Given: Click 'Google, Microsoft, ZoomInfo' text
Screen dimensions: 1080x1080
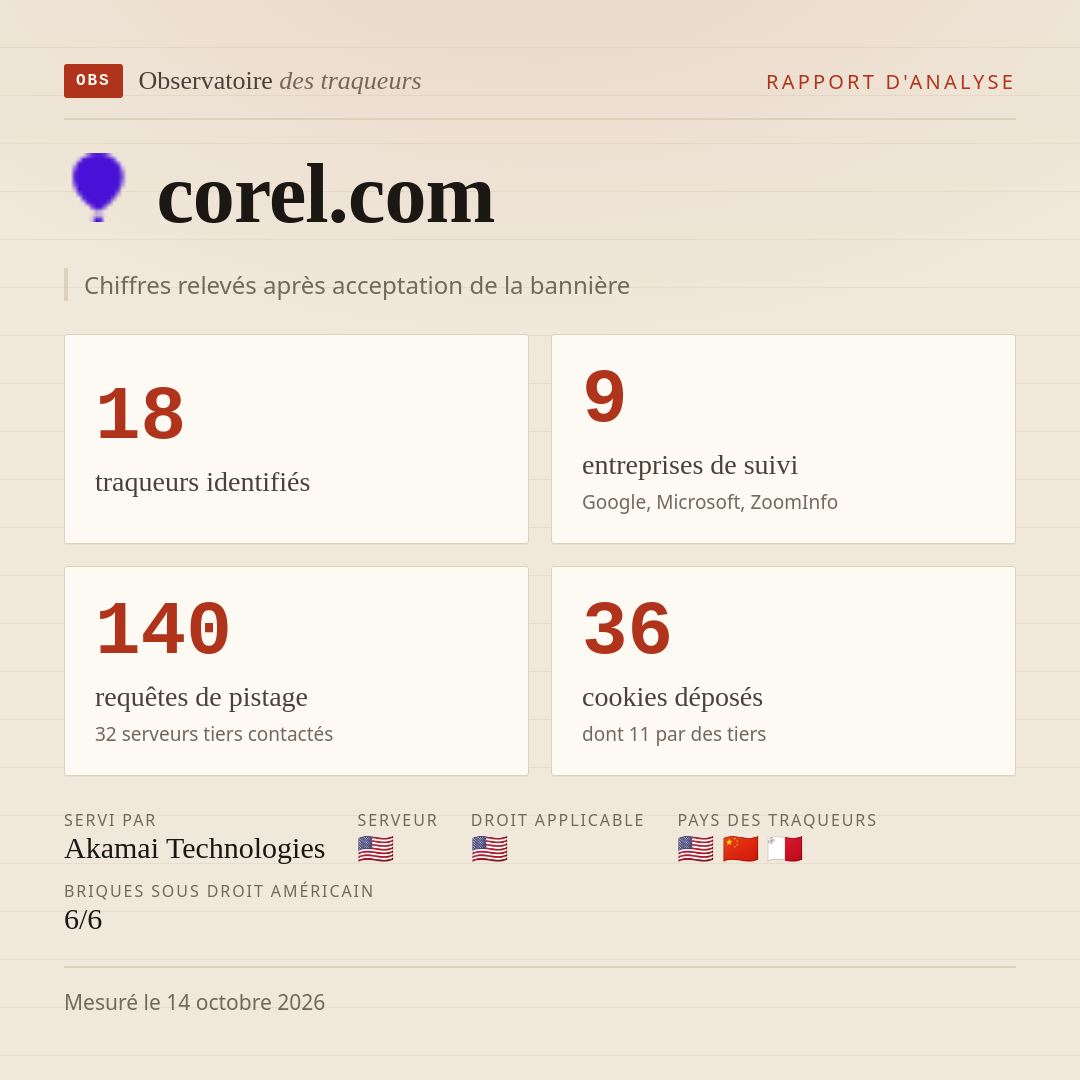Looking at the screenshot, I should click(x=709, y=502).
